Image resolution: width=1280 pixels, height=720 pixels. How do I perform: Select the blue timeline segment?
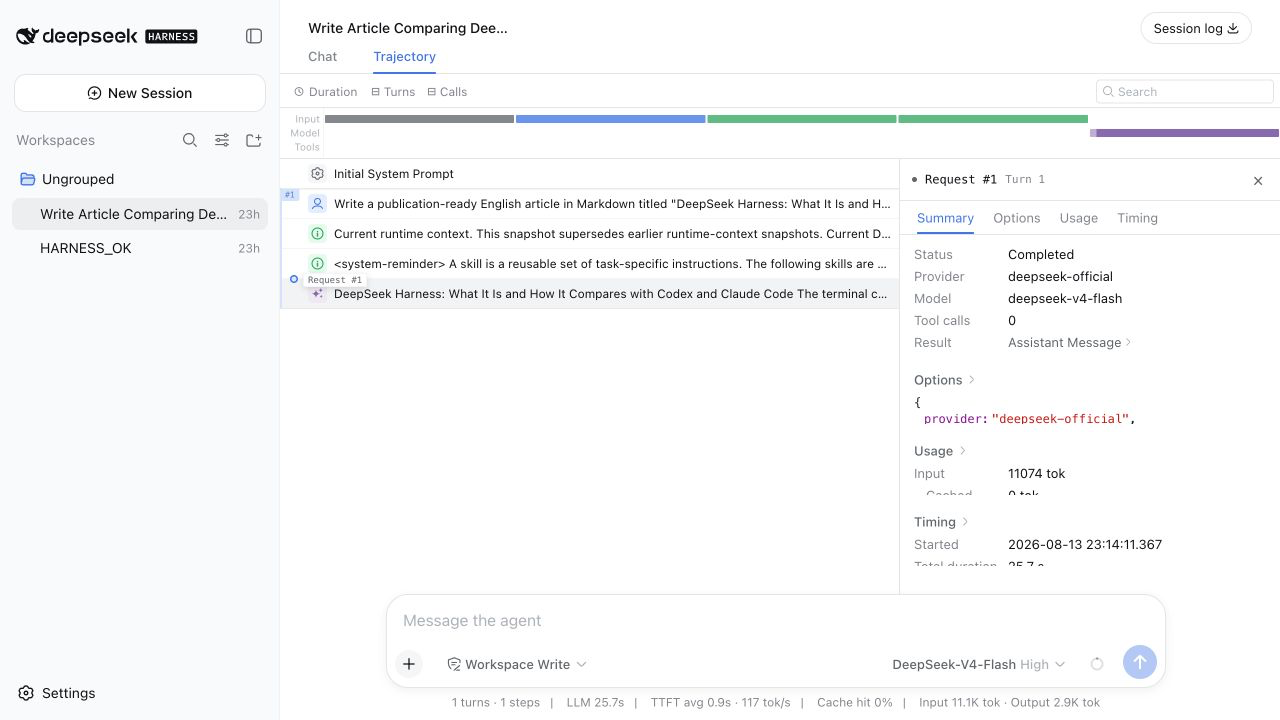610,119
